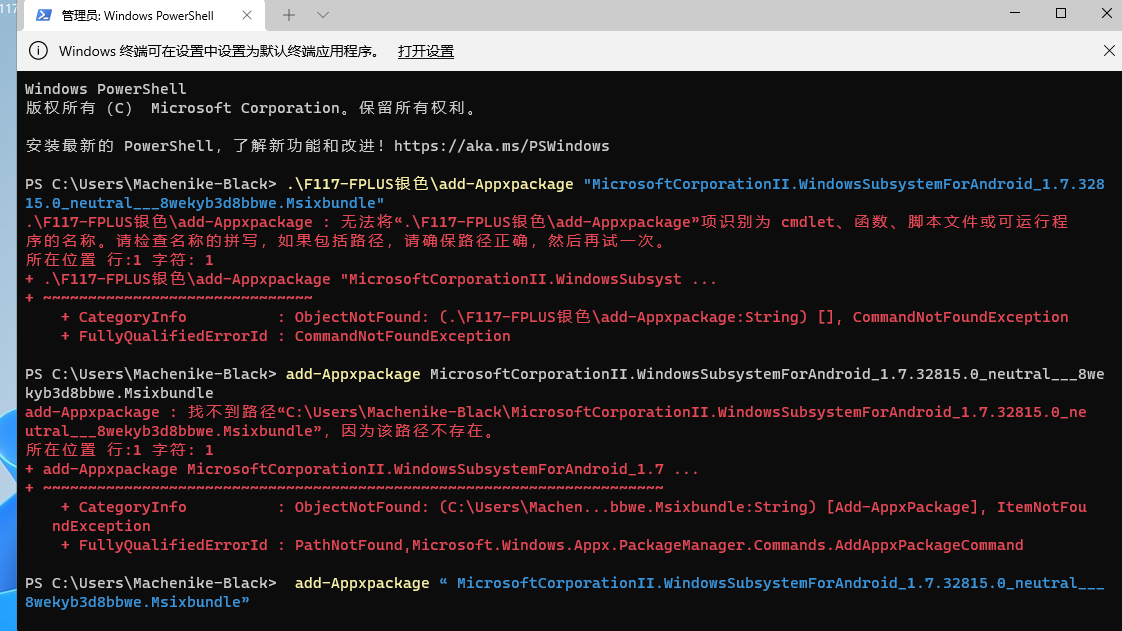This screenshot has height=631, width=1122.
Task: Minimize the terminal window
Action: tap(1015, 14)
